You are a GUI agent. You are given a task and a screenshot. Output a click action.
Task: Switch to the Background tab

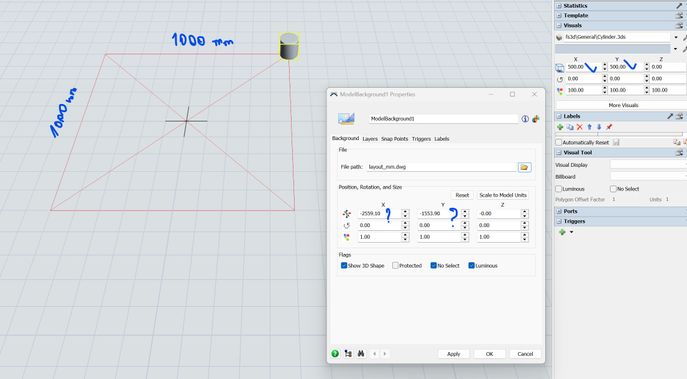point(345,138)
